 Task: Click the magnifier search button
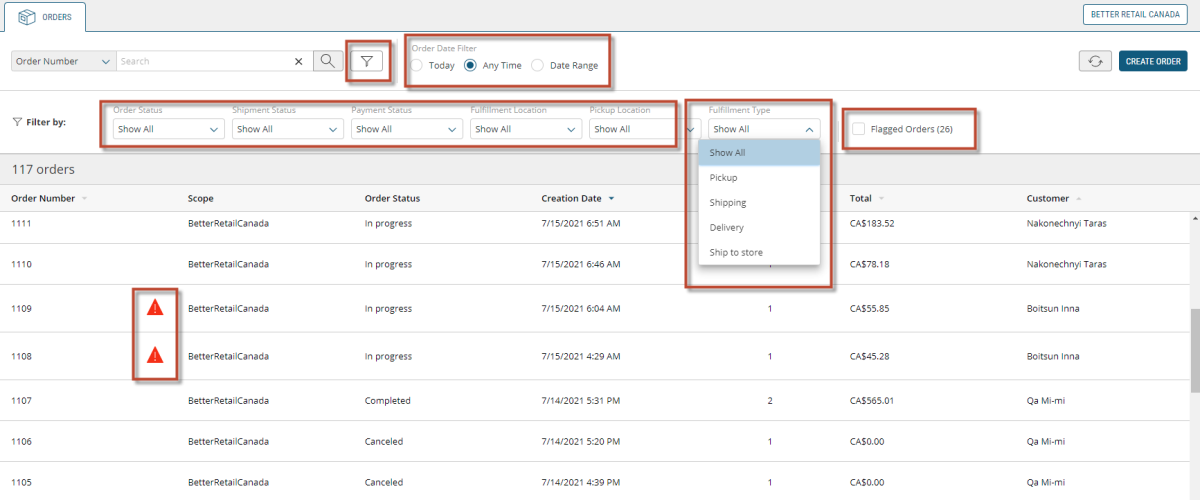pyautogui.click(x=327, y=61)
